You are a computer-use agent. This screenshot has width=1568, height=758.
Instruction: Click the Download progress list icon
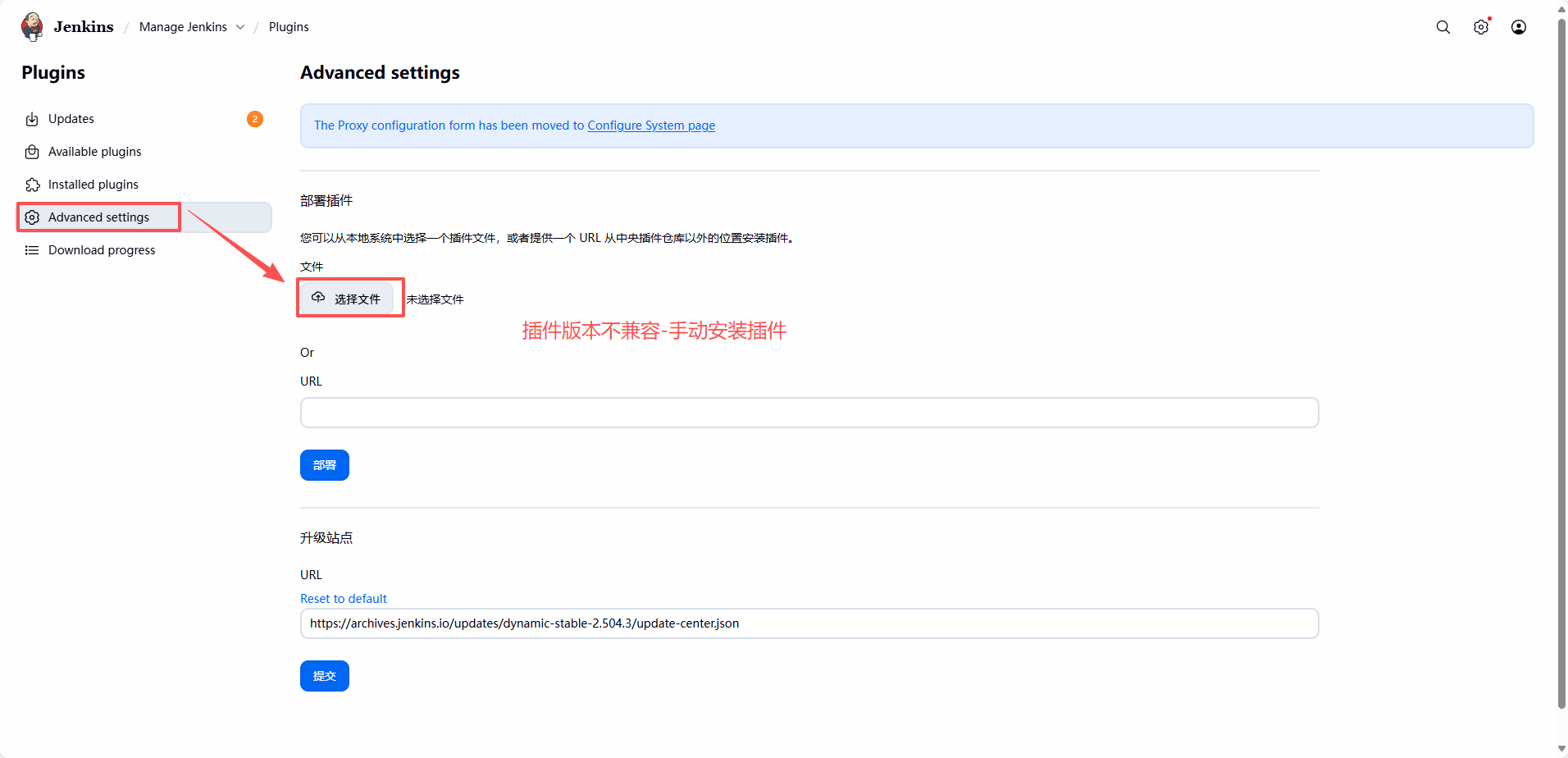[32, 250]
